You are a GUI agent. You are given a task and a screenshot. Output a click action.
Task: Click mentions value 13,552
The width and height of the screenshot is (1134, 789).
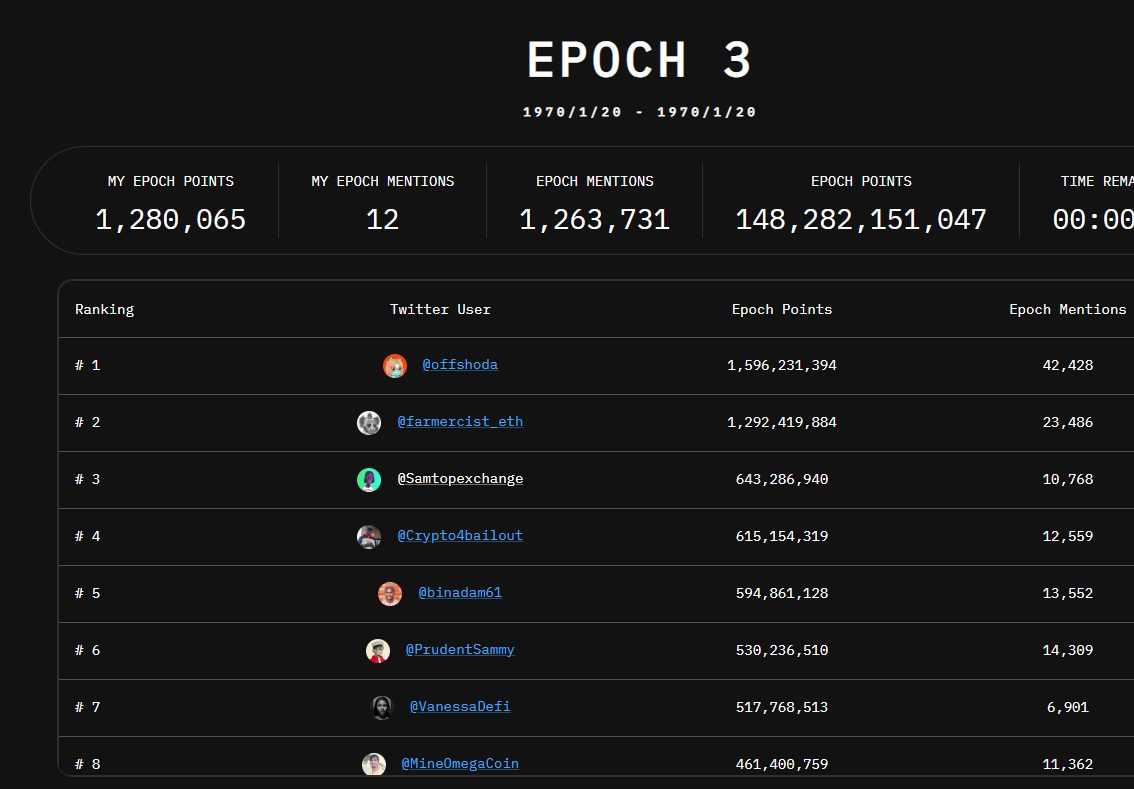[1067, 594]
